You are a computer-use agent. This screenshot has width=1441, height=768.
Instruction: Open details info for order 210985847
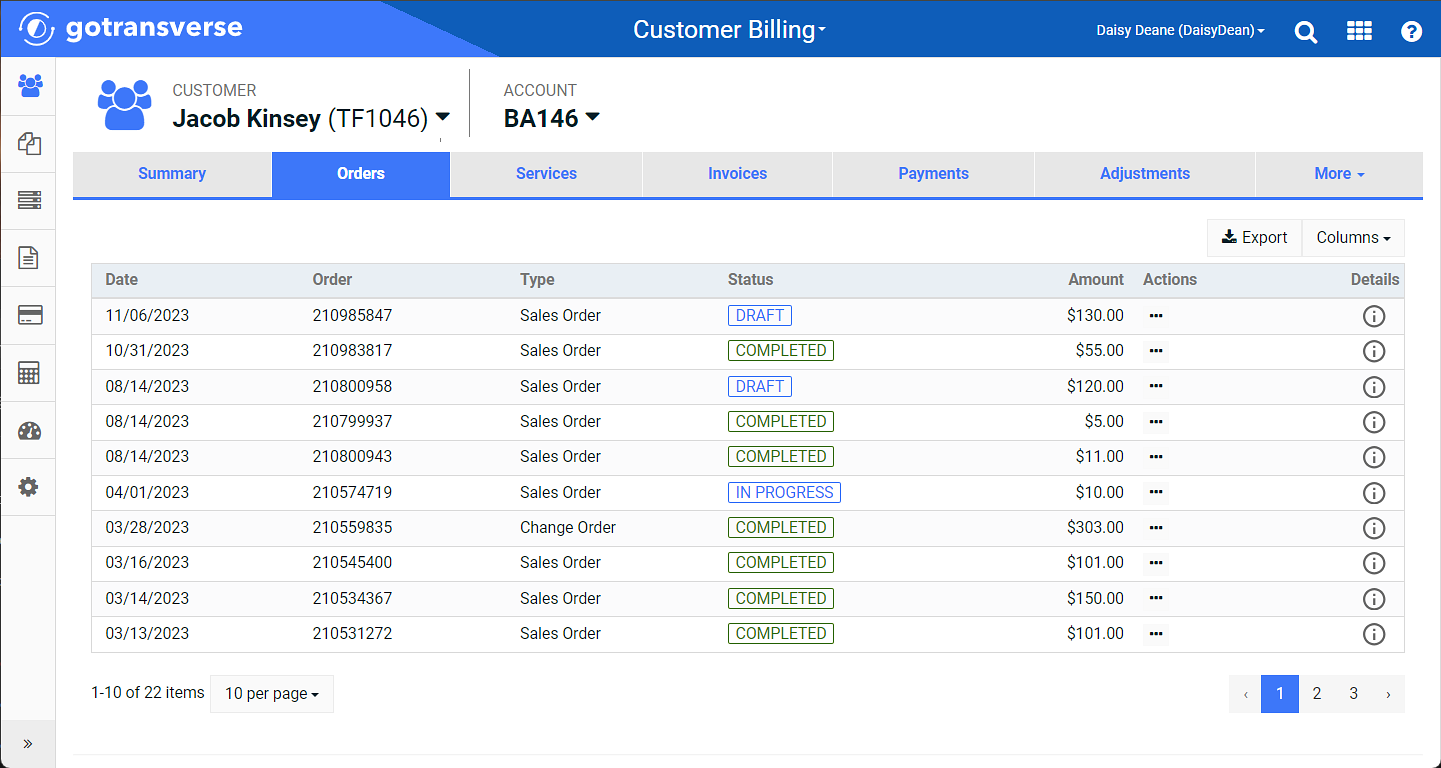(1374, 316)
